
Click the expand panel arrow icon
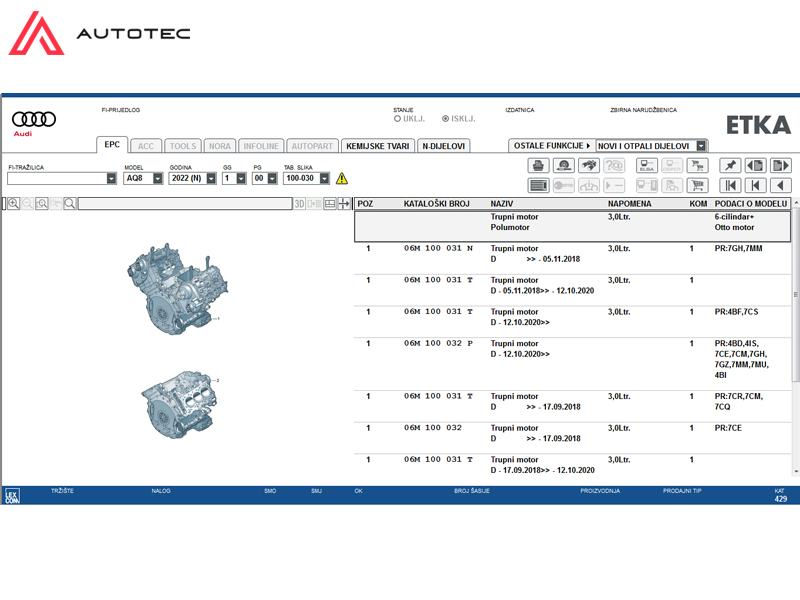point(344,204)
